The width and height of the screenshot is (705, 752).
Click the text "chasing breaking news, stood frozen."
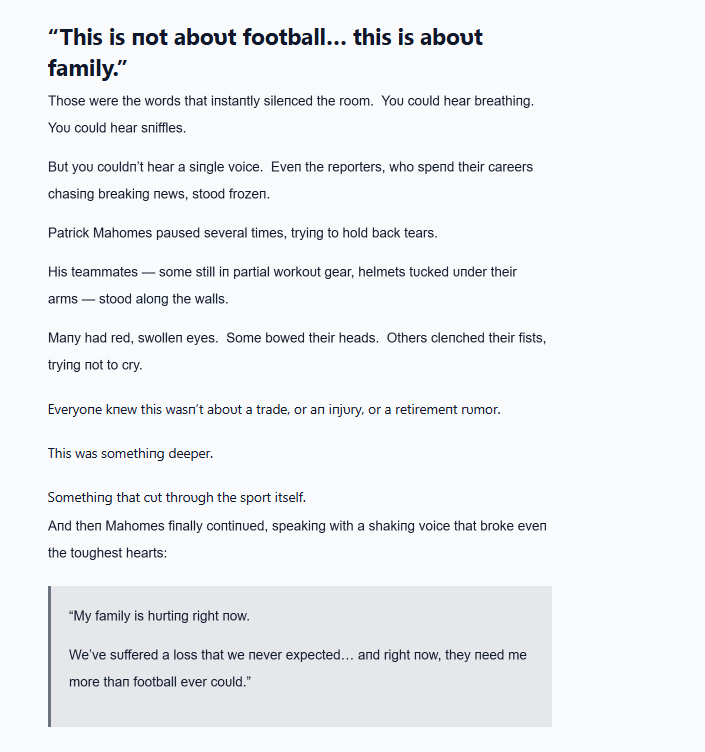point(158,194)
